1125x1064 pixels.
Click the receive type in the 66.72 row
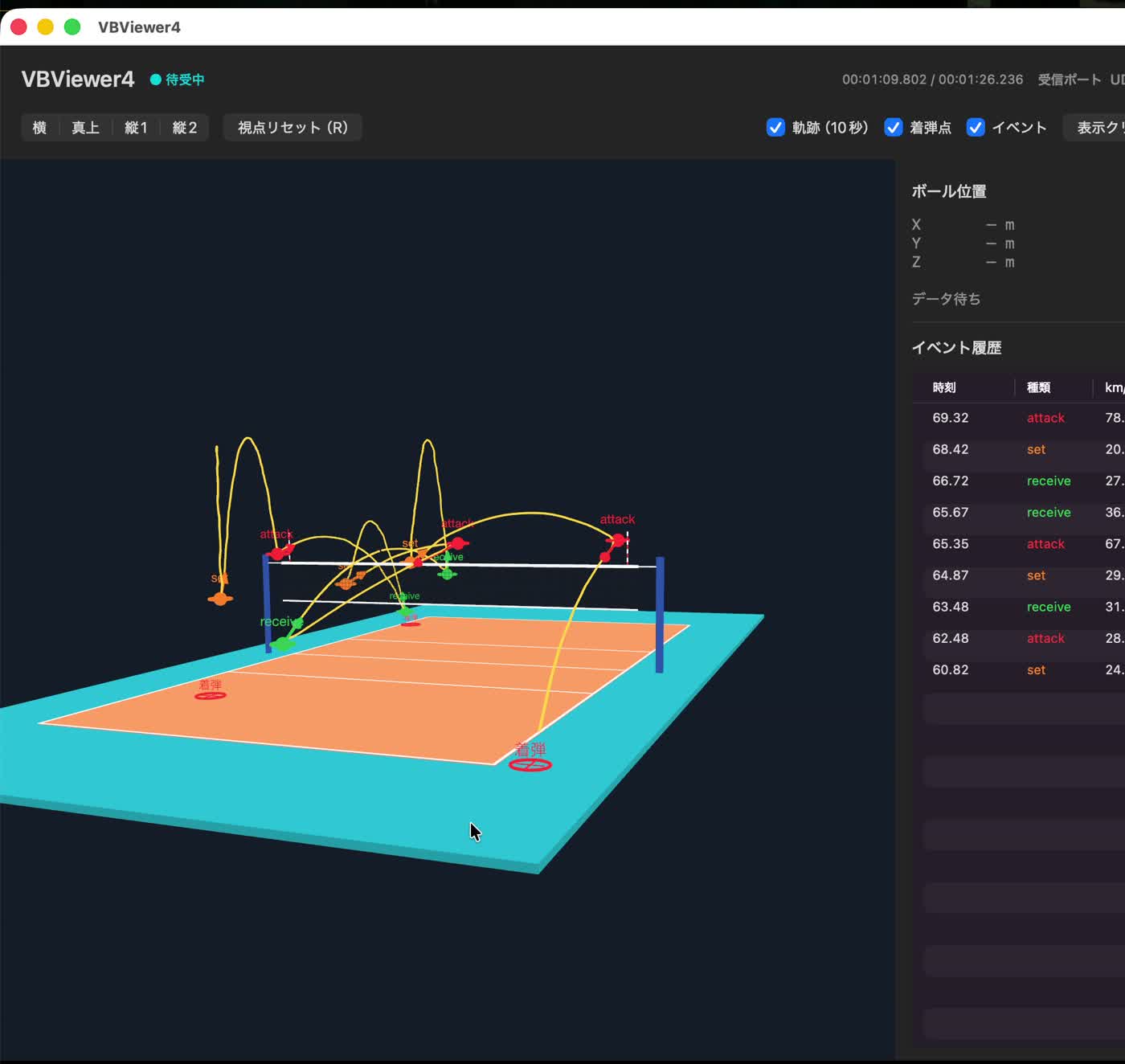click(1049, 481)
